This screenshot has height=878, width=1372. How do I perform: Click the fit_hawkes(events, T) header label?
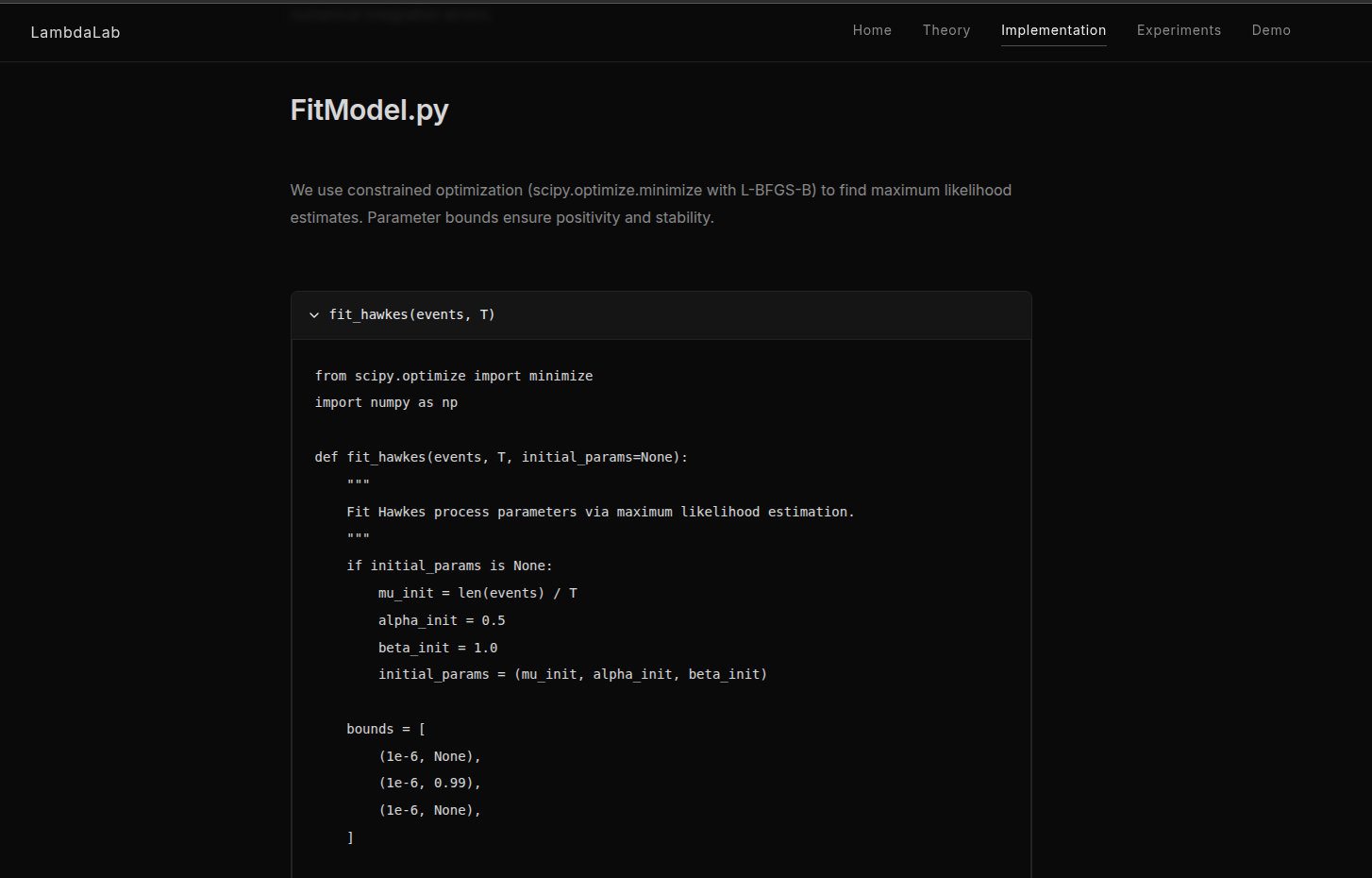pos(412,314)
